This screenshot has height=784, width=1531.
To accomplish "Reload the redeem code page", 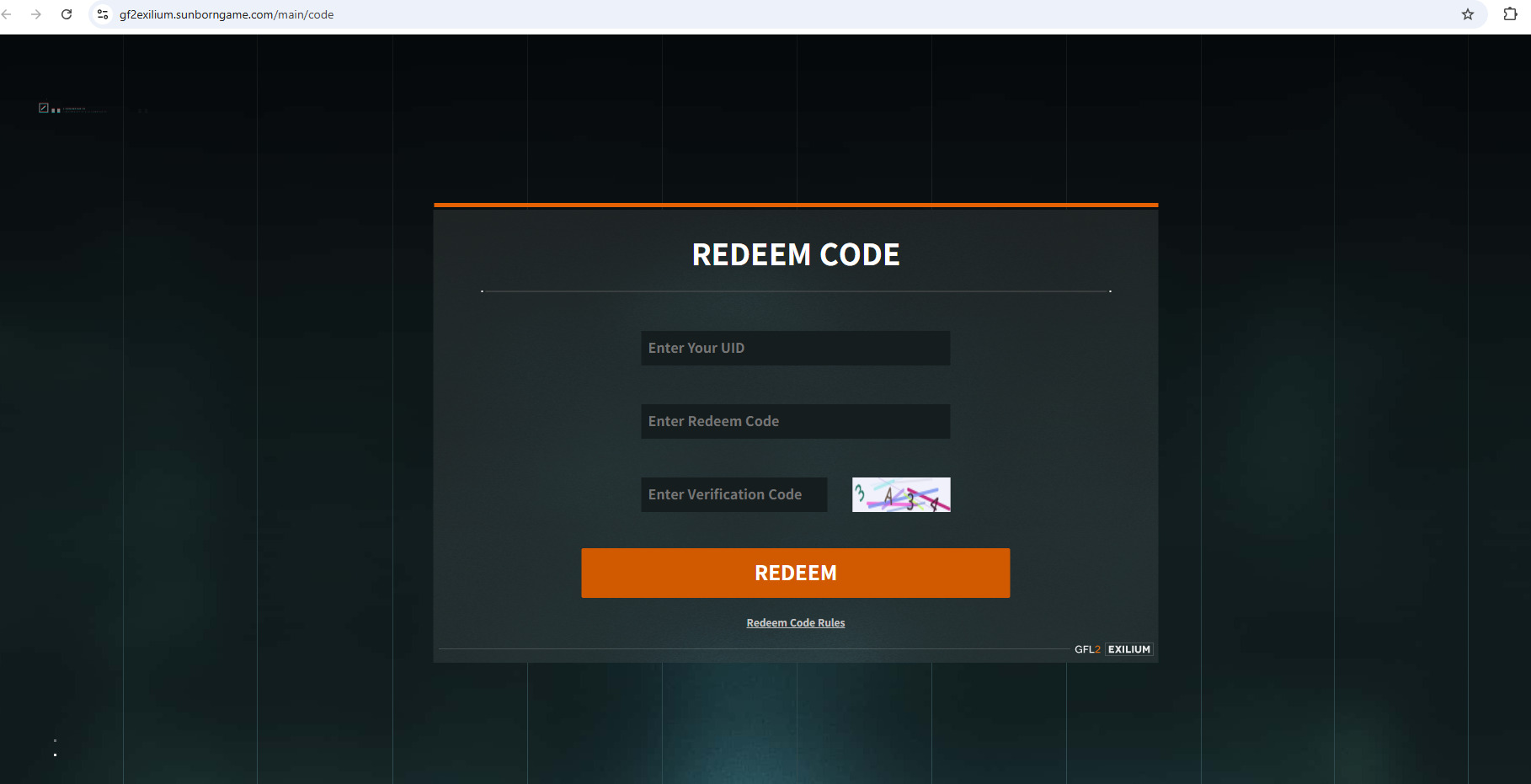I will (x=67, y=14).
